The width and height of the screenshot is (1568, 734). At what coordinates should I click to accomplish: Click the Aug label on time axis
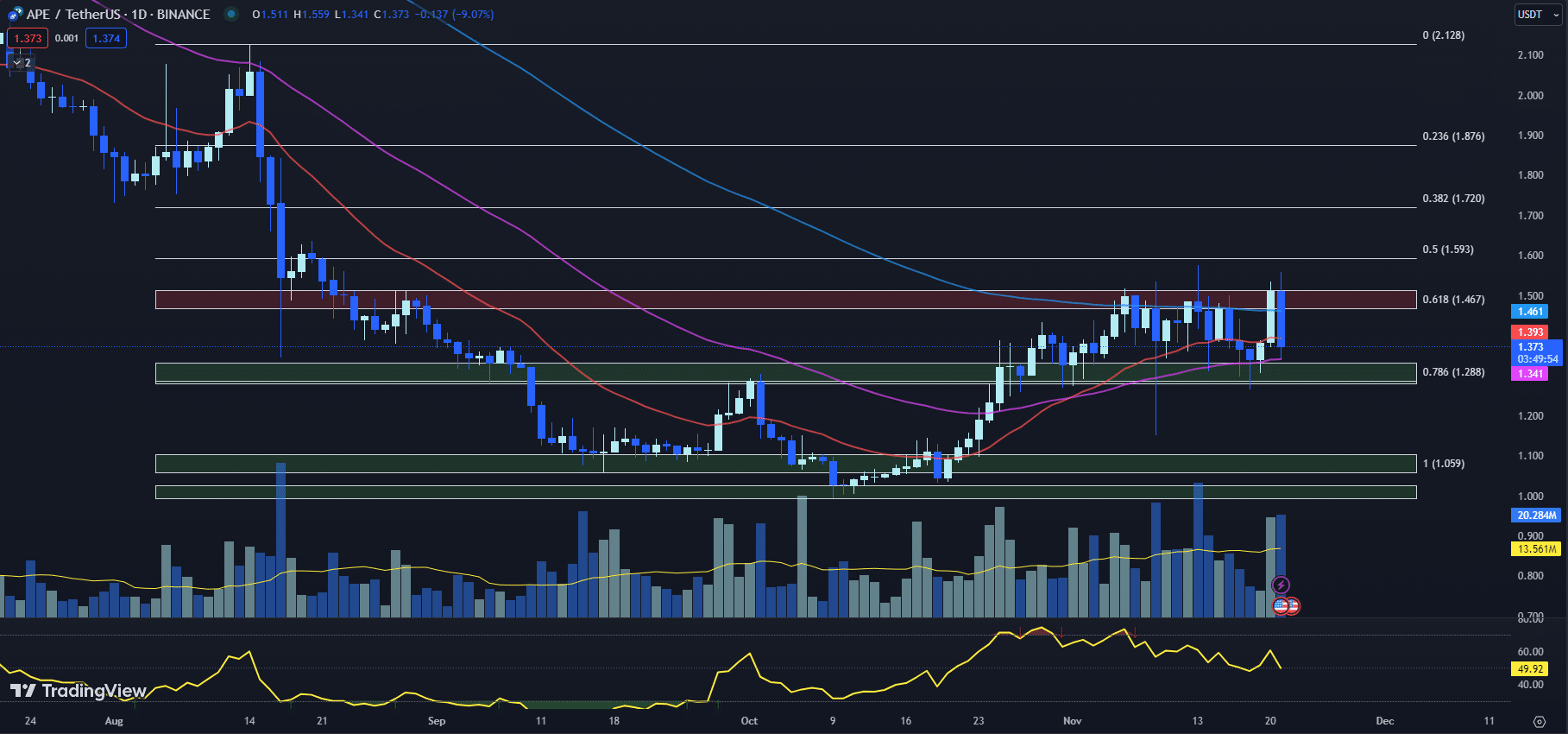114,721
